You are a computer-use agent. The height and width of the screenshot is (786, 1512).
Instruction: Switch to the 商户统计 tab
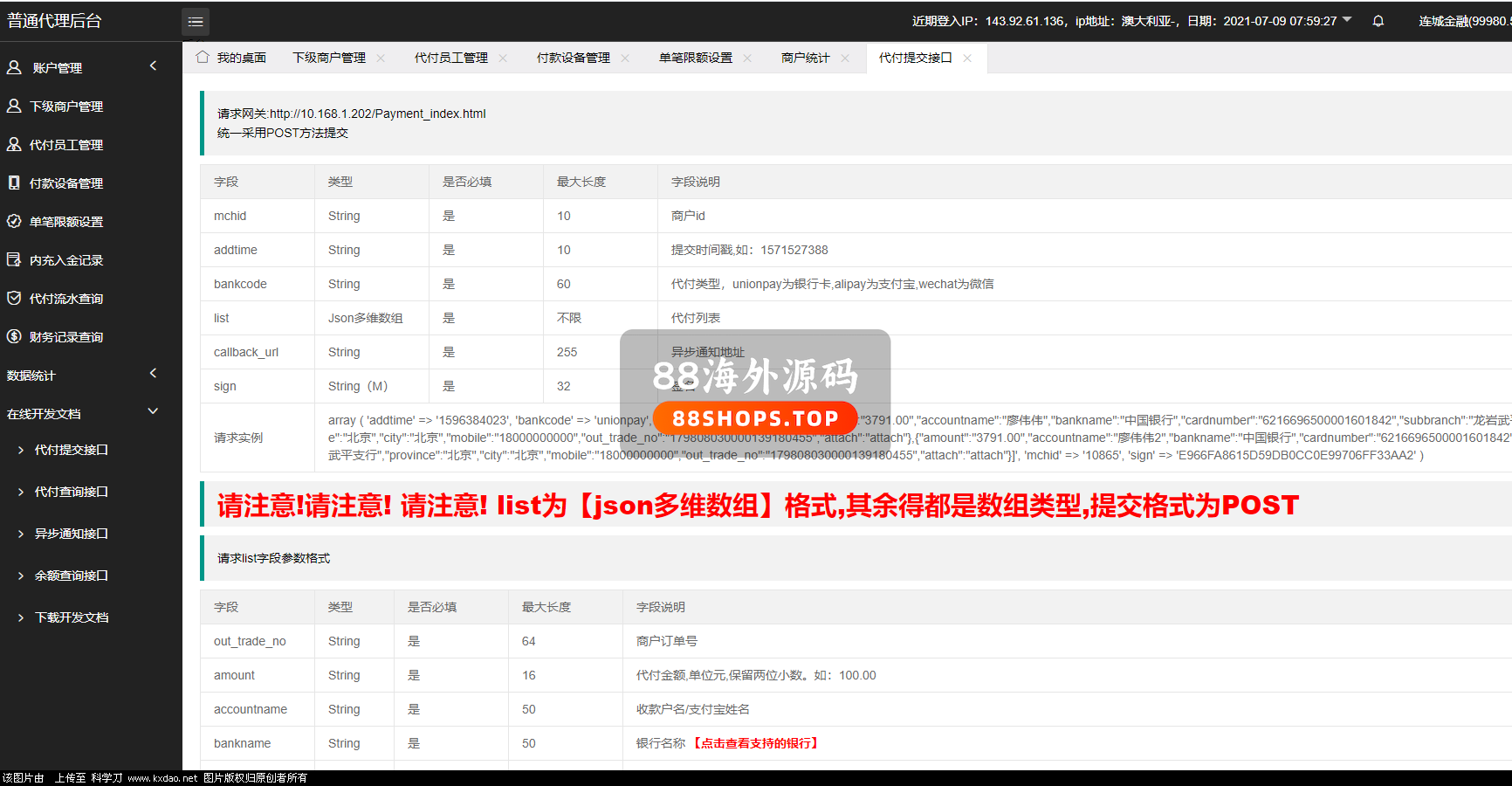[805, 58]
